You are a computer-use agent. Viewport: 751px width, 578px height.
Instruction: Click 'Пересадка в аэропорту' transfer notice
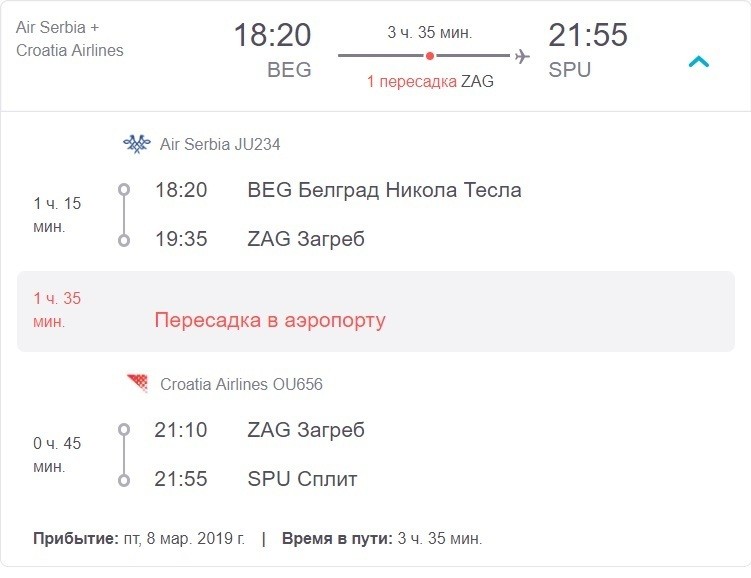(270, 320)
